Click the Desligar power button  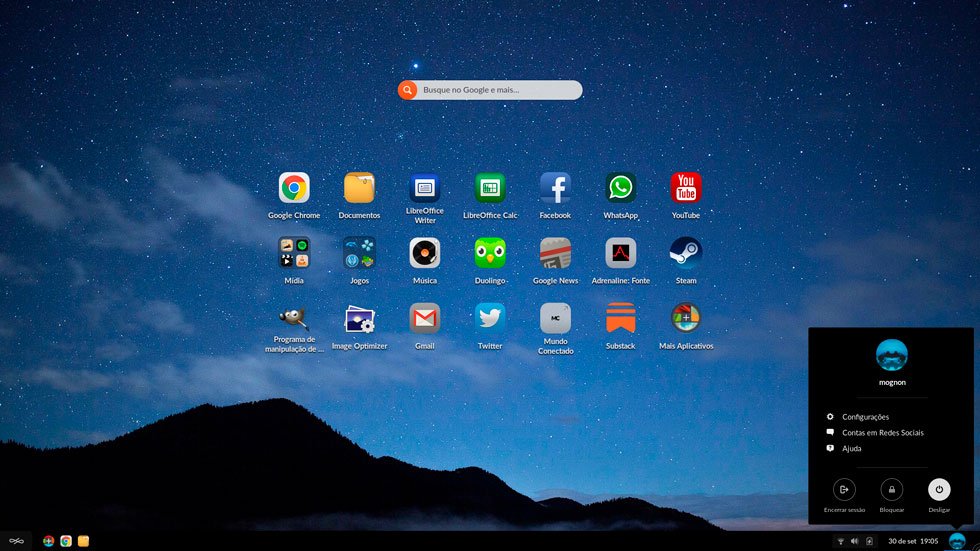tap(939, 490)
